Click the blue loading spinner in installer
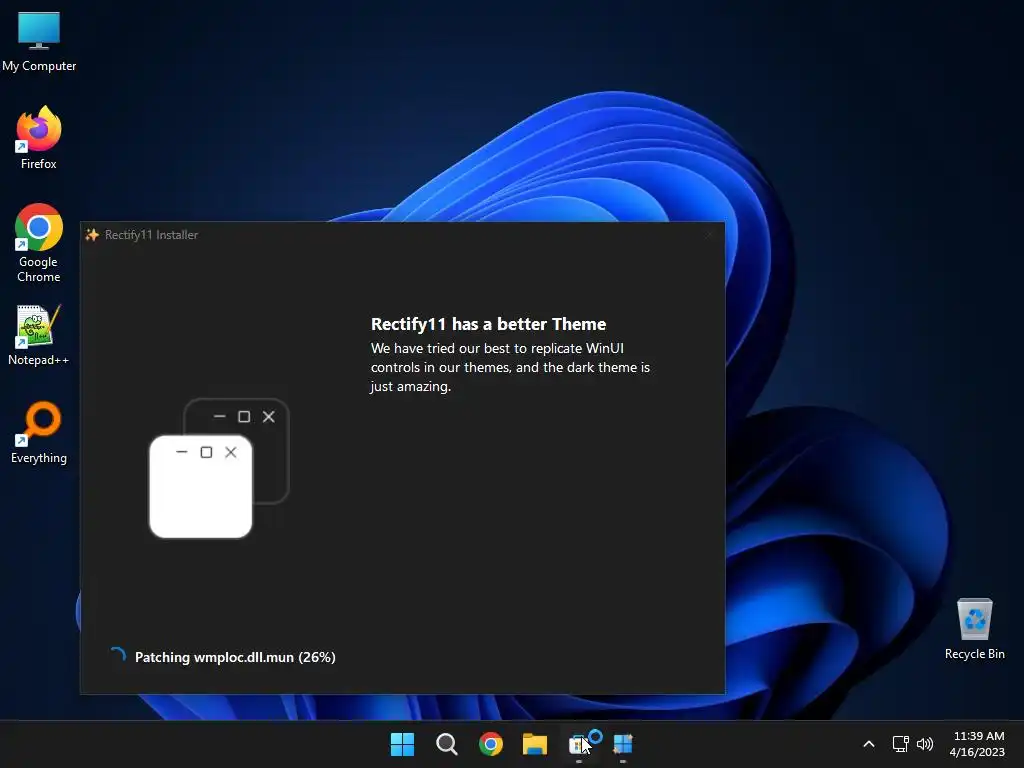This screenshot has width=1024, height=768. click(118, 656)
